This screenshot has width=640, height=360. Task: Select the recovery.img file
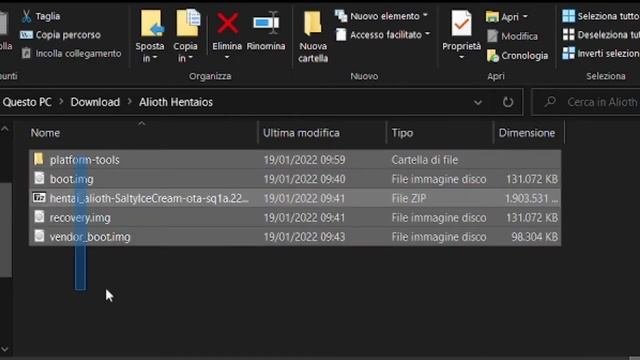point(295,217)
